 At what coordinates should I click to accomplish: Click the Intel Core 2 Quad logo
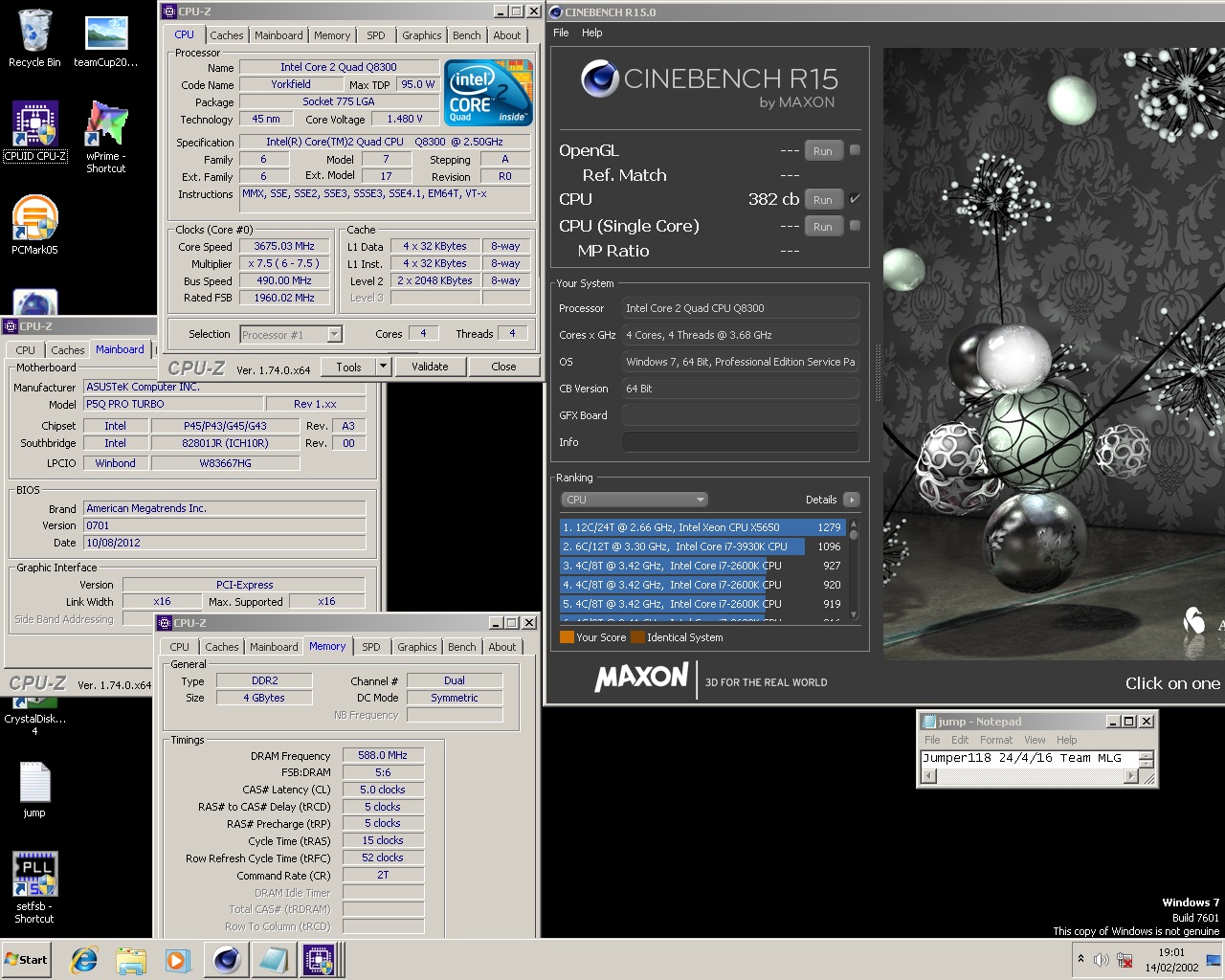point(489,92)
